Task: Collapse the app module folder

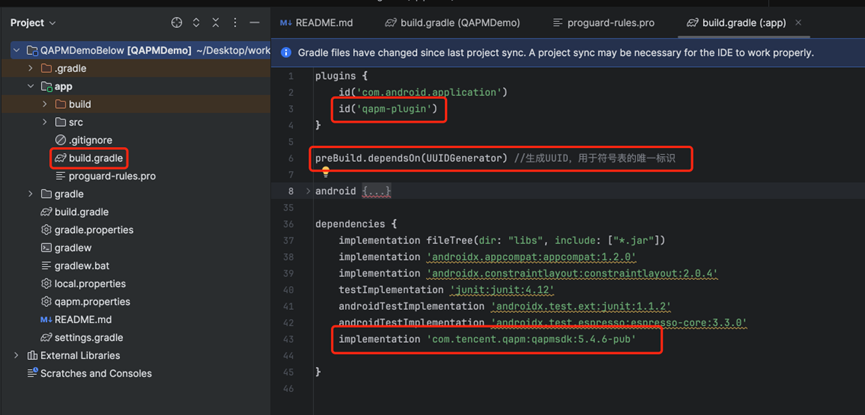Action: coord(31,87)
